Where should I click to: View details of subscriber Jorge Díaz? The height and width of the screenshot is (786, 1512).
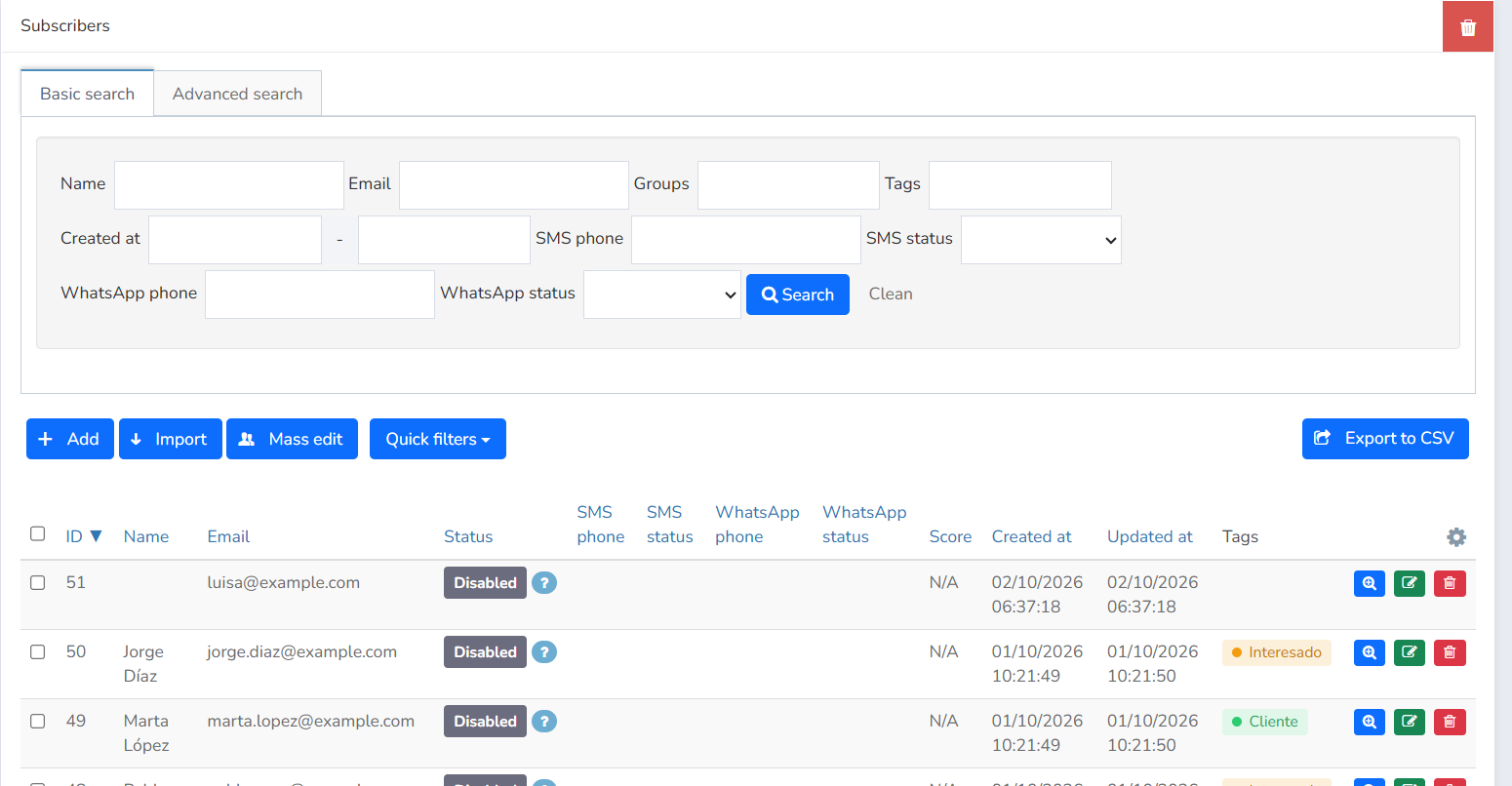coord(1369,653)
